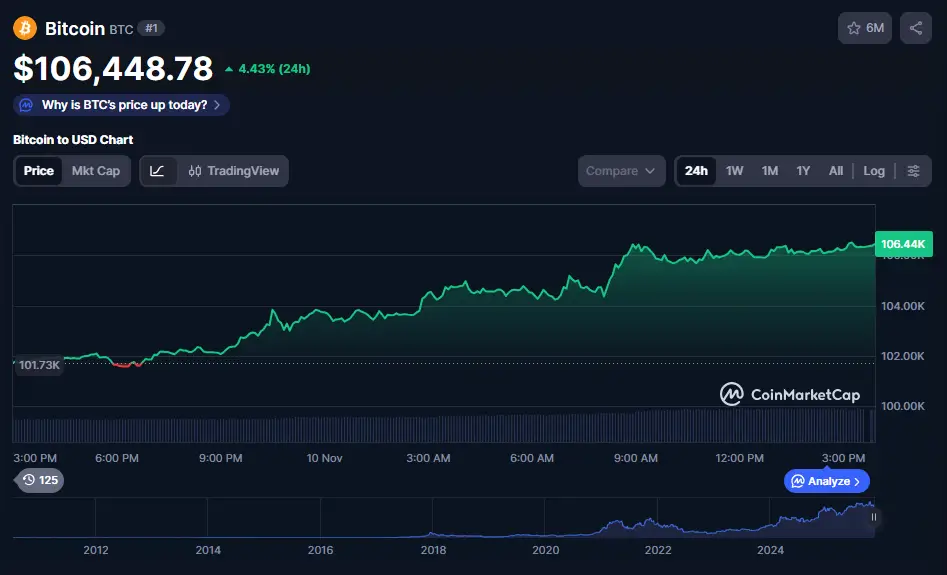Click the 102.00K axis label

point(902,356)
